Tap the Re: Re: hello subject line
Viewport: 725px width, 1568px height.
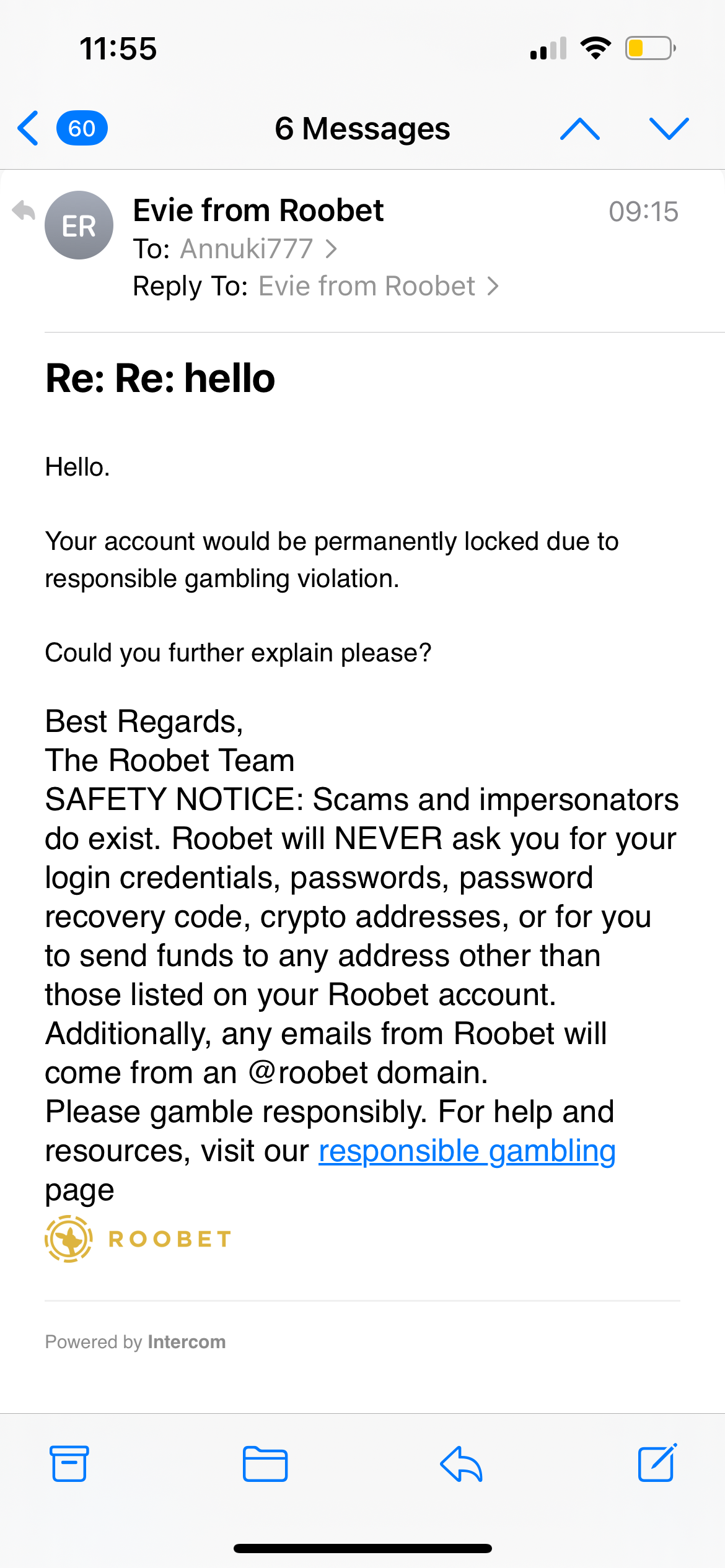(160, 378)
